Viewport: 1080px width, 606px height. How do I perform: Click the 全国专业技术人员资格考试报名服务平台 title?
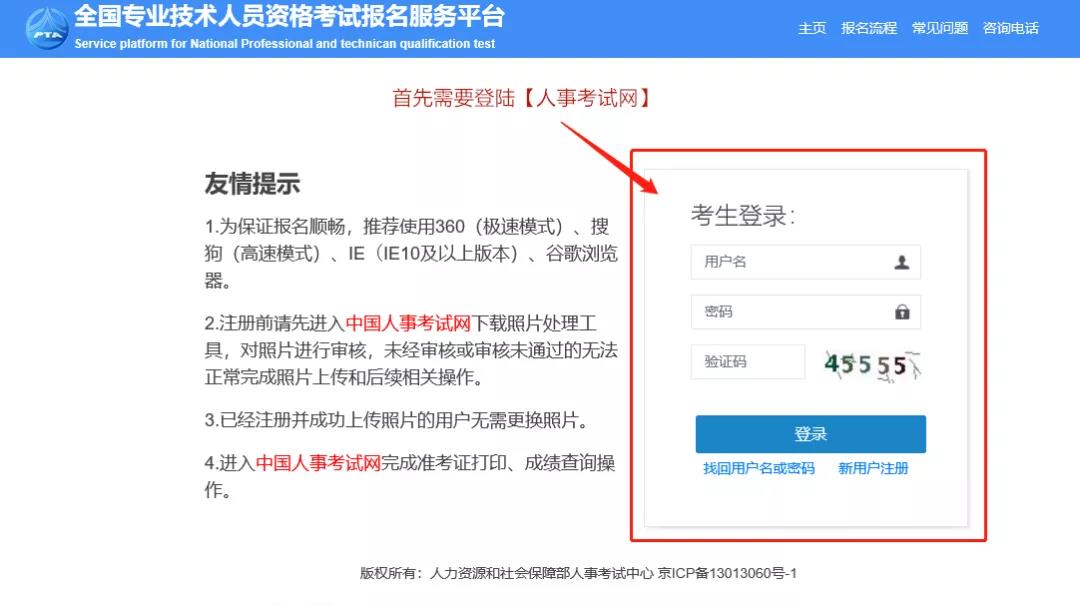(289, 17)
